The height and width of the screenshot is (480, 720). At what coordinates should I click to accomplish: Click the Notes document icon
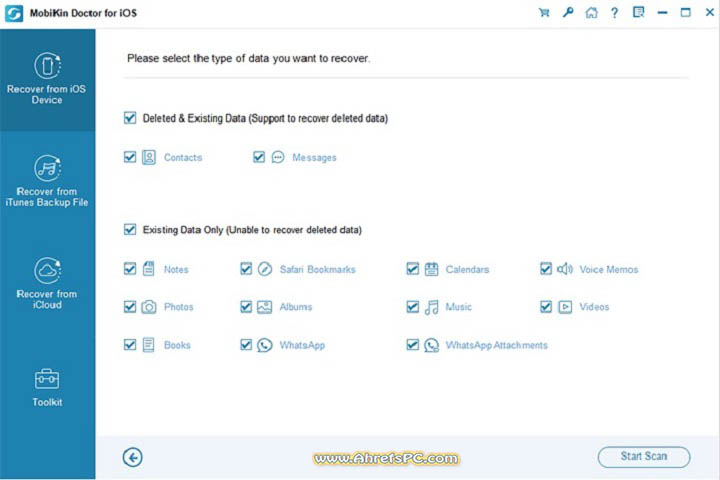tap(149, 269)
